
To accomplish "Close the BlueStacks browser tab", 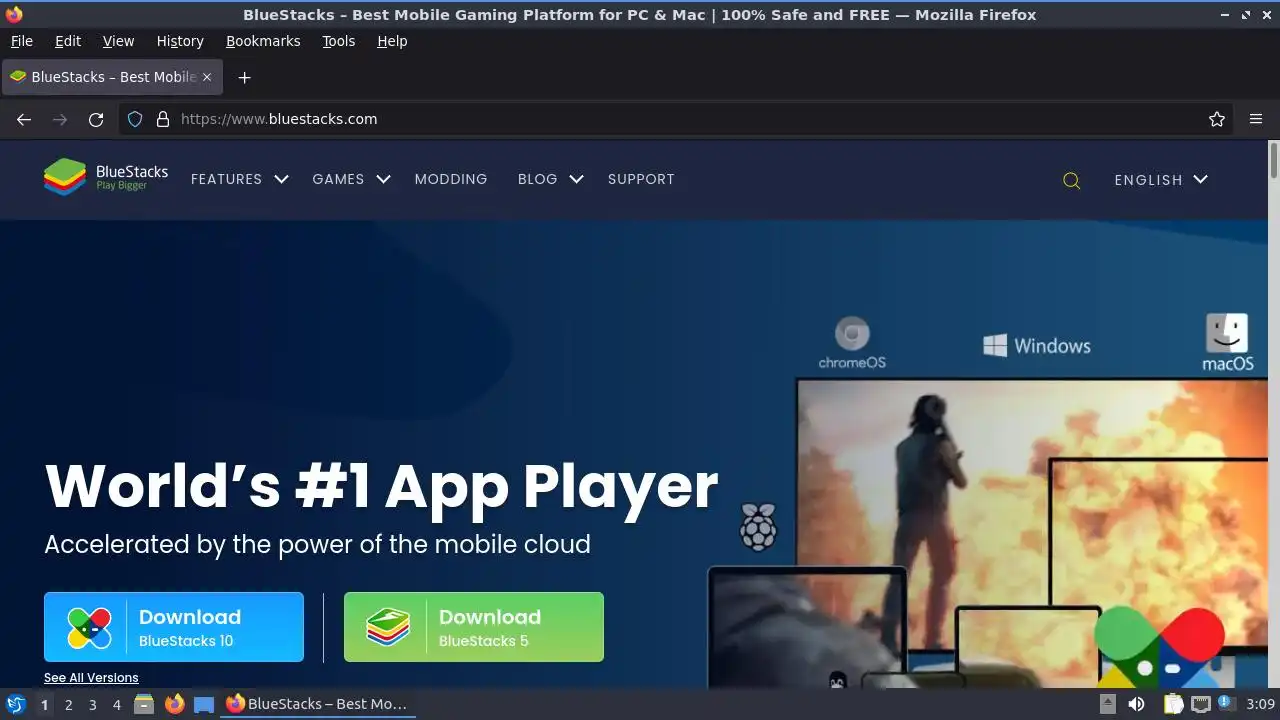I will 207,77.
